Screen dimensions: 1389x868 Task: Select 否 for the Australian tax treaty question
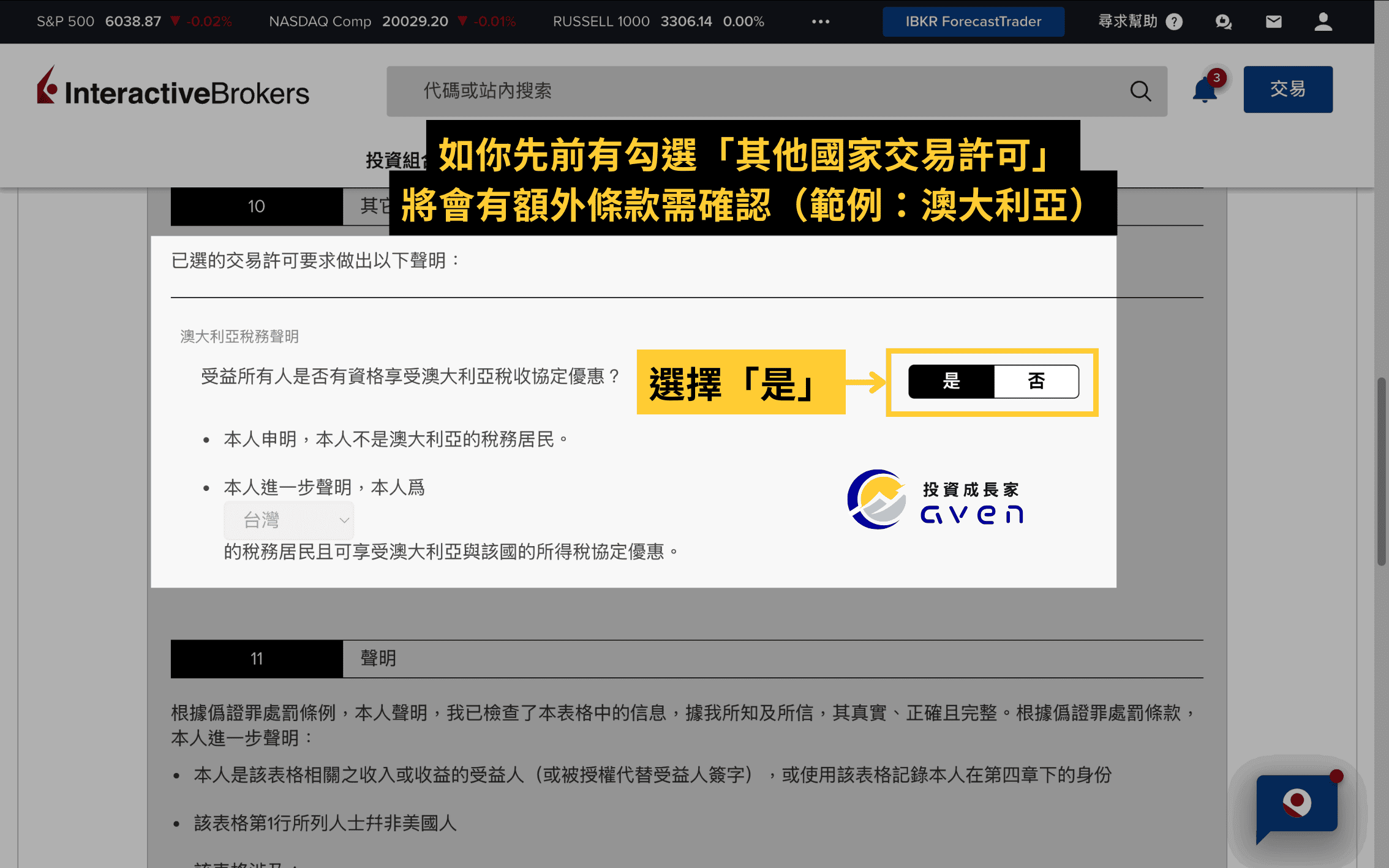click(1036, 381)
